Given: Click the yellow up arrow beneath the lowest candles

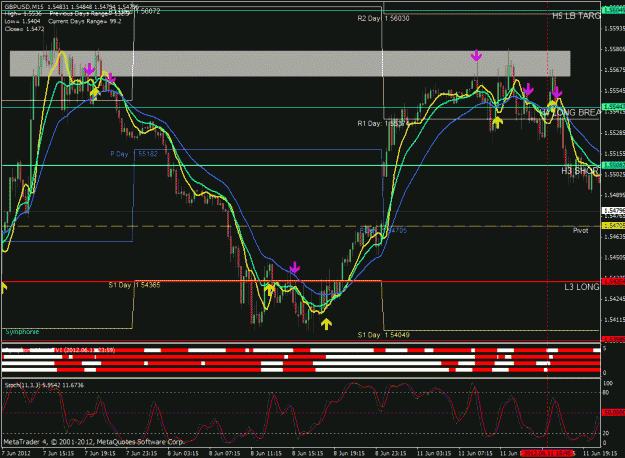Looking at the screenshot, I should (326, 324).
